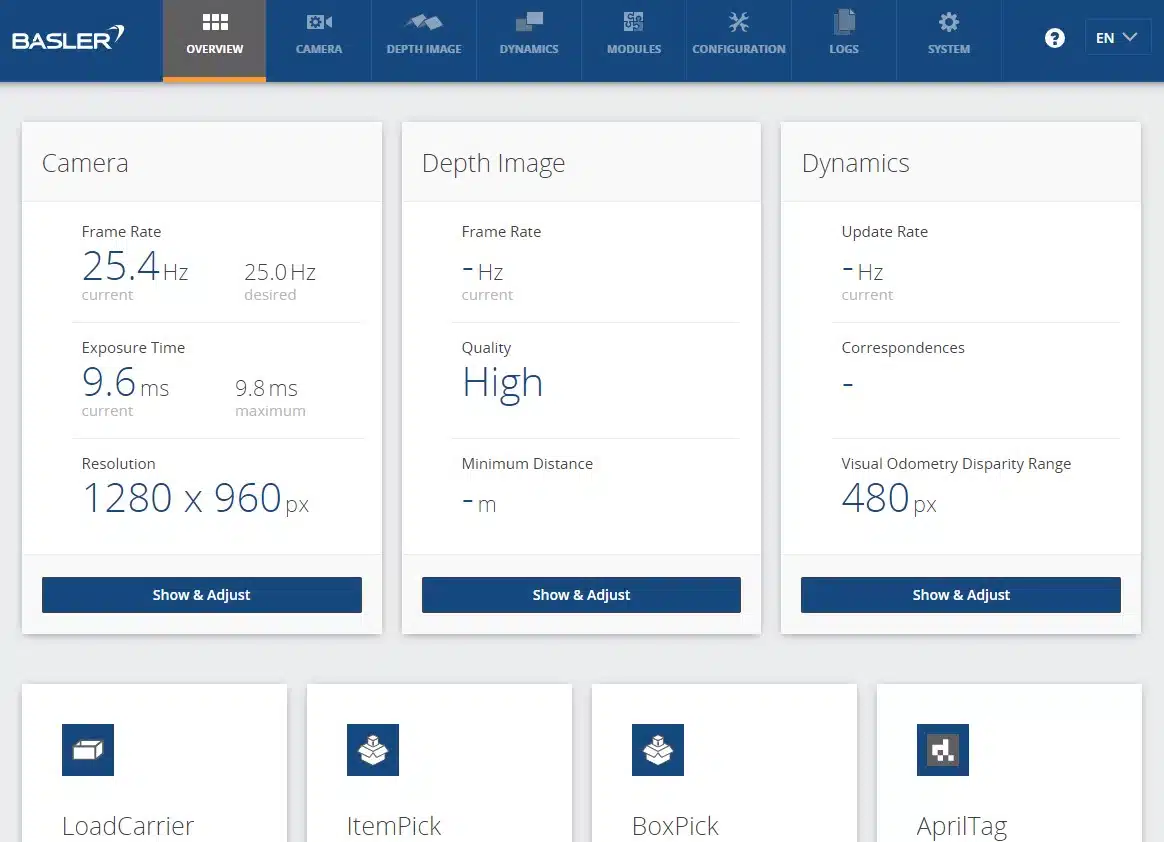Click the LoadCarrier card title
1164x842 pixels.
(x=128, y=826)
